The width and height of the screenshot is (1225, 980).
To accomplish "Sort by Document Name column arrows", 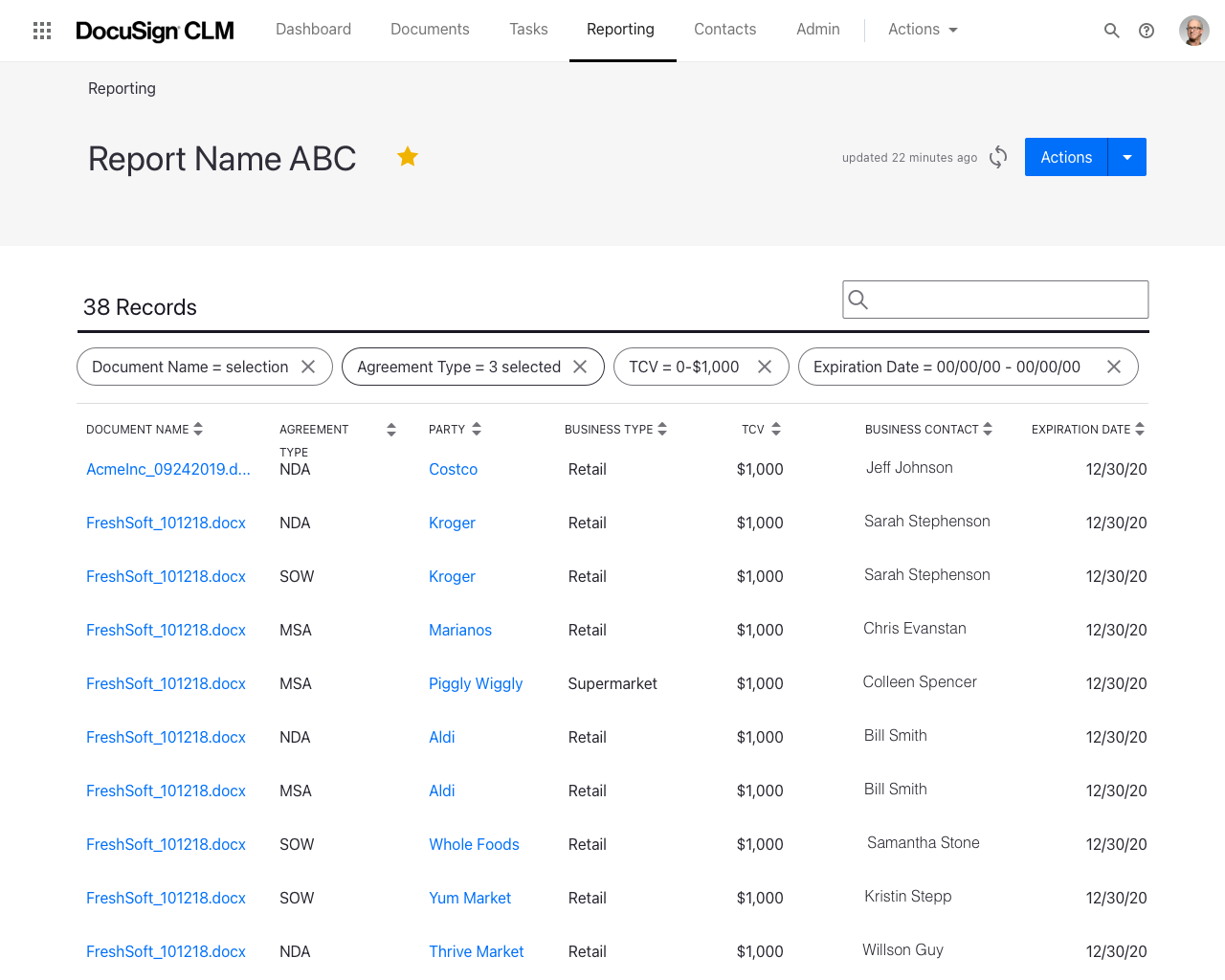I will (x=198, y=429).
